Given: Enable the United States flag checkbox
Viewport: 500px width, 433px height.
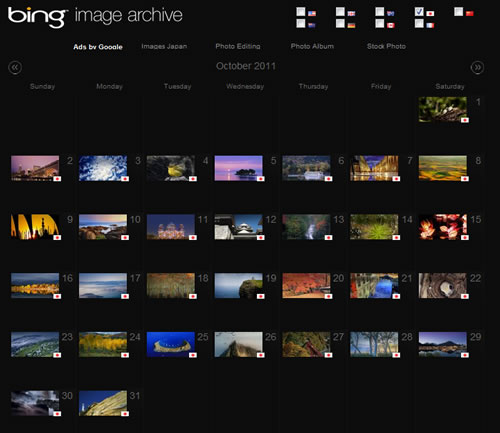Looking at the screenshot, I should 301,12.
